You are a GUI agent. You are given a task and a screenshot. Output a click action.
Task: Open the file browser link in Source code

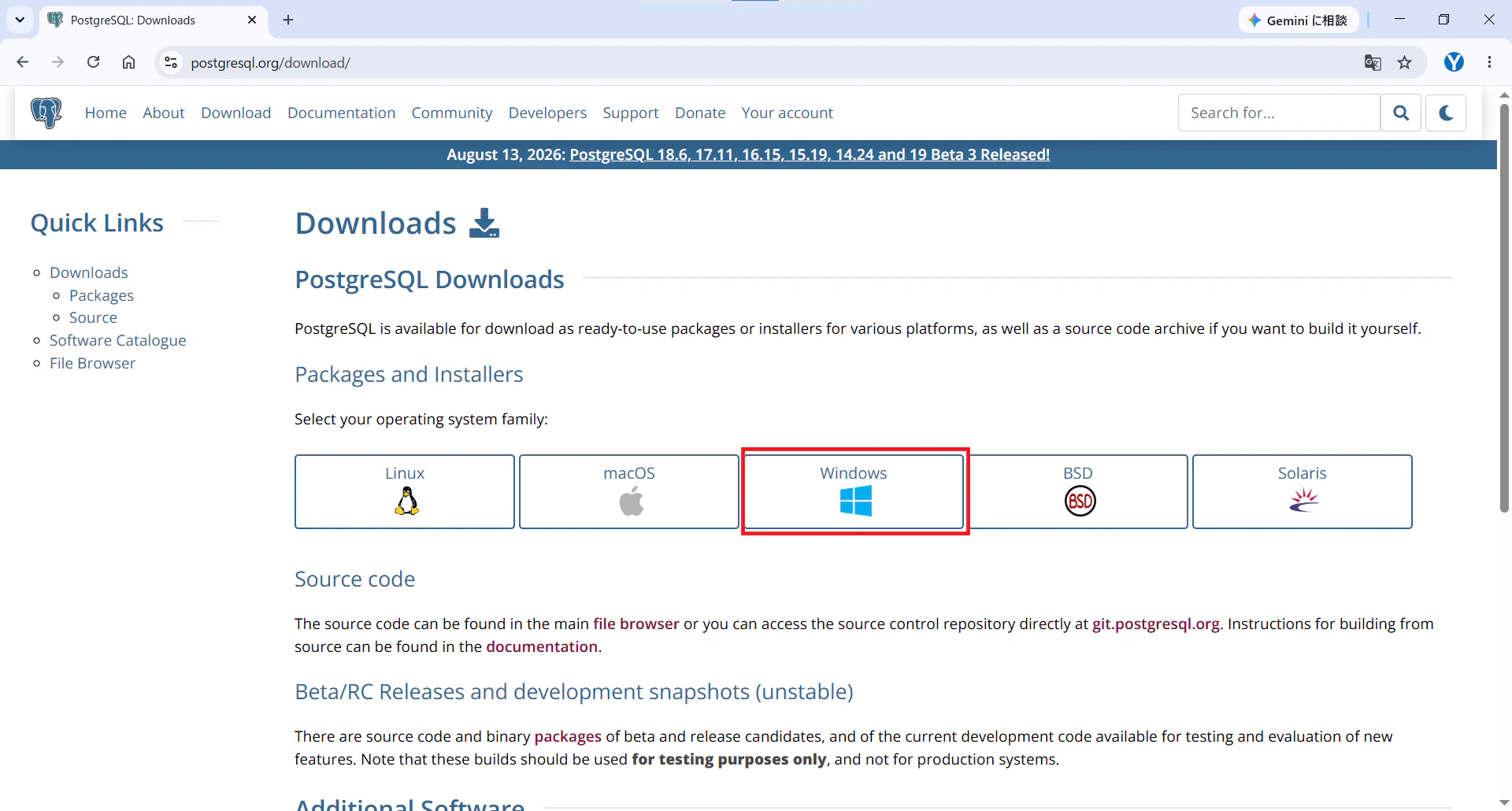[636, 624]
